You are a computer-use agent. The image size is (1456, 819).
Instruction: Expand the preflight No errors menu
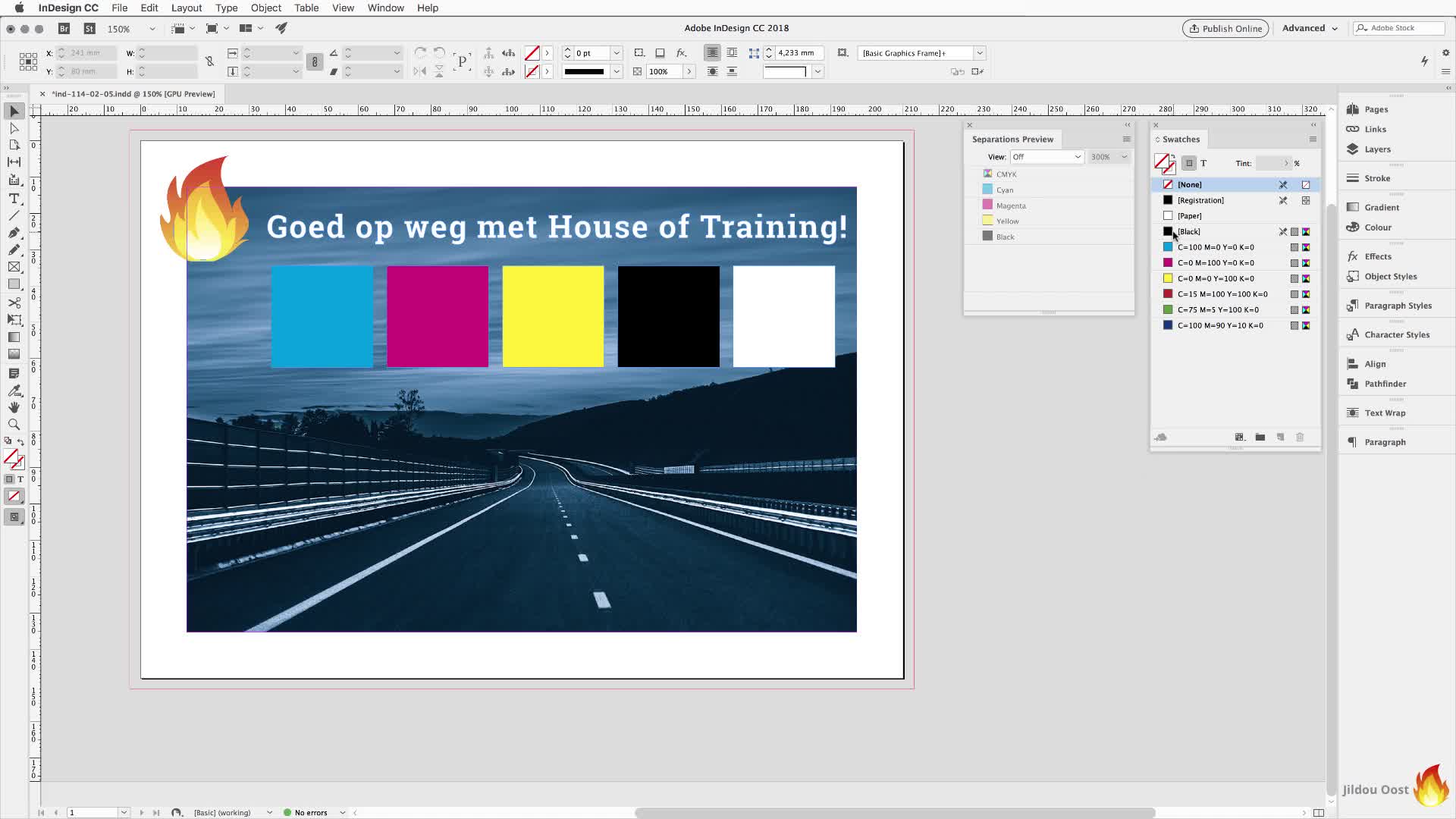pos(342,812)
